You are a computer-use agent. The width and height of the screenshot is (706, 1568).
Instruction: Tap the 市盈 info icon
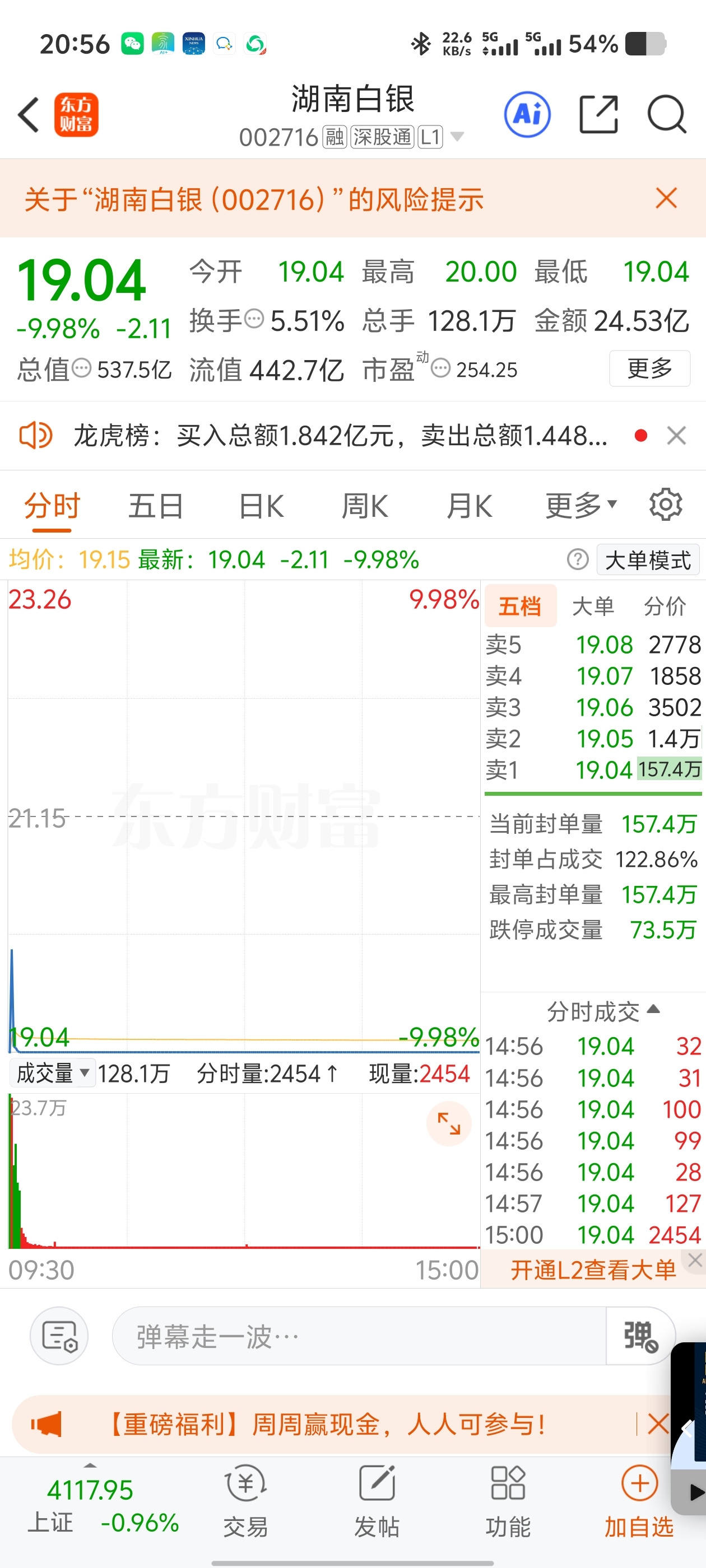[x=441, y=368]
